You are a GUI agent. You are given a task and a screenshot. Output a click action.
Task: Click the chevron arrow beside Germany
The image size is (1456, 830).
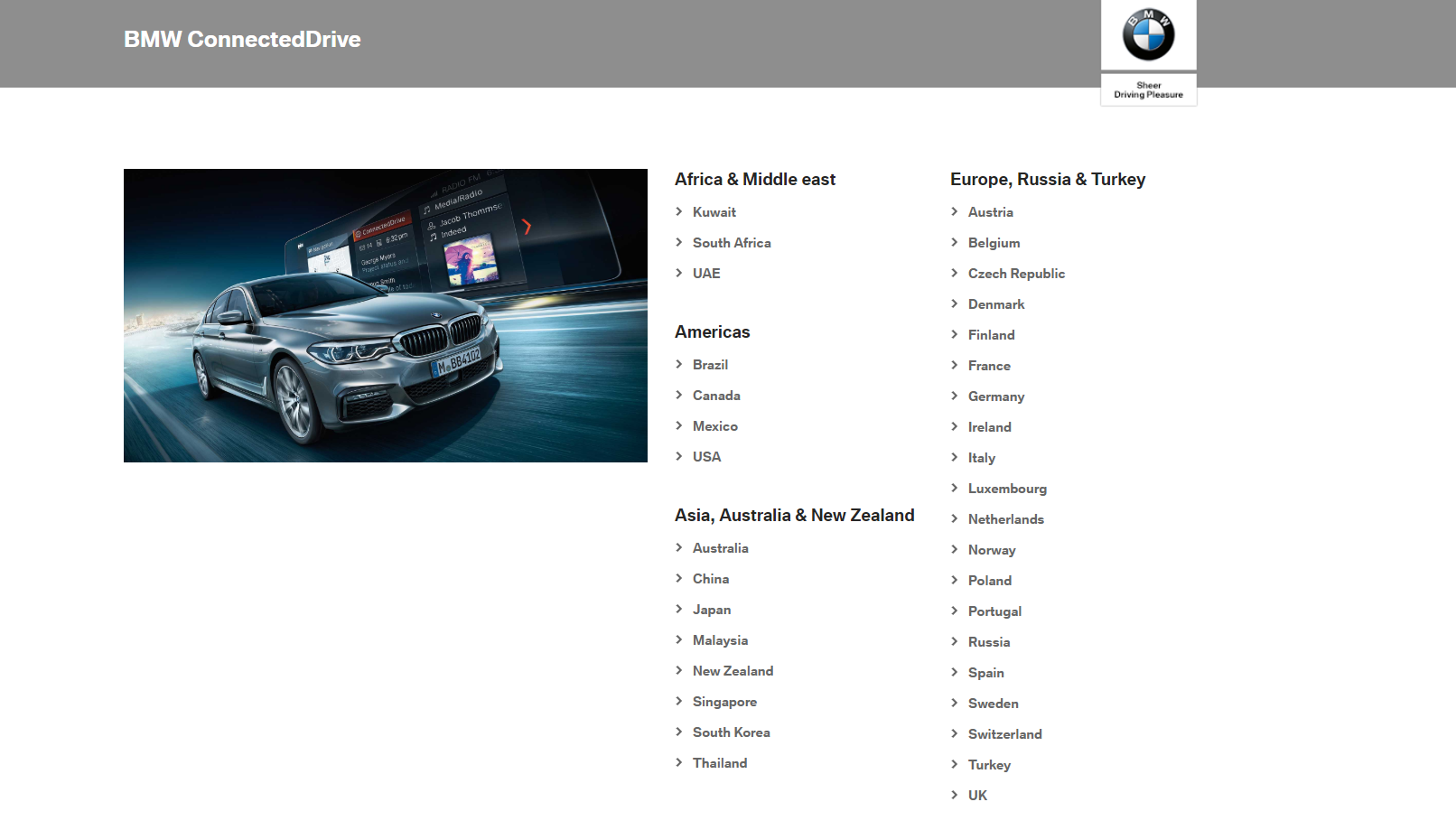955,396
